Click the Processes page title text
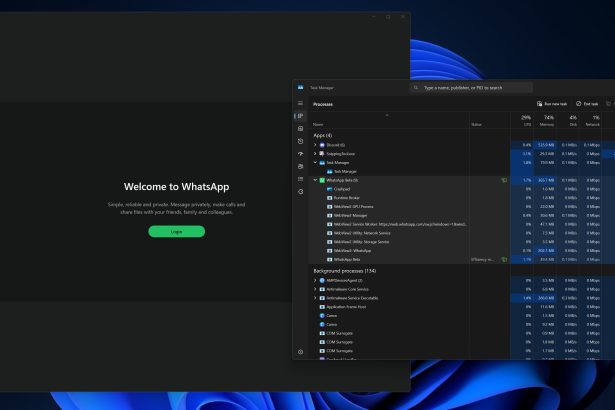Screen dimensions: 615x410 click(x=323, y=104)
